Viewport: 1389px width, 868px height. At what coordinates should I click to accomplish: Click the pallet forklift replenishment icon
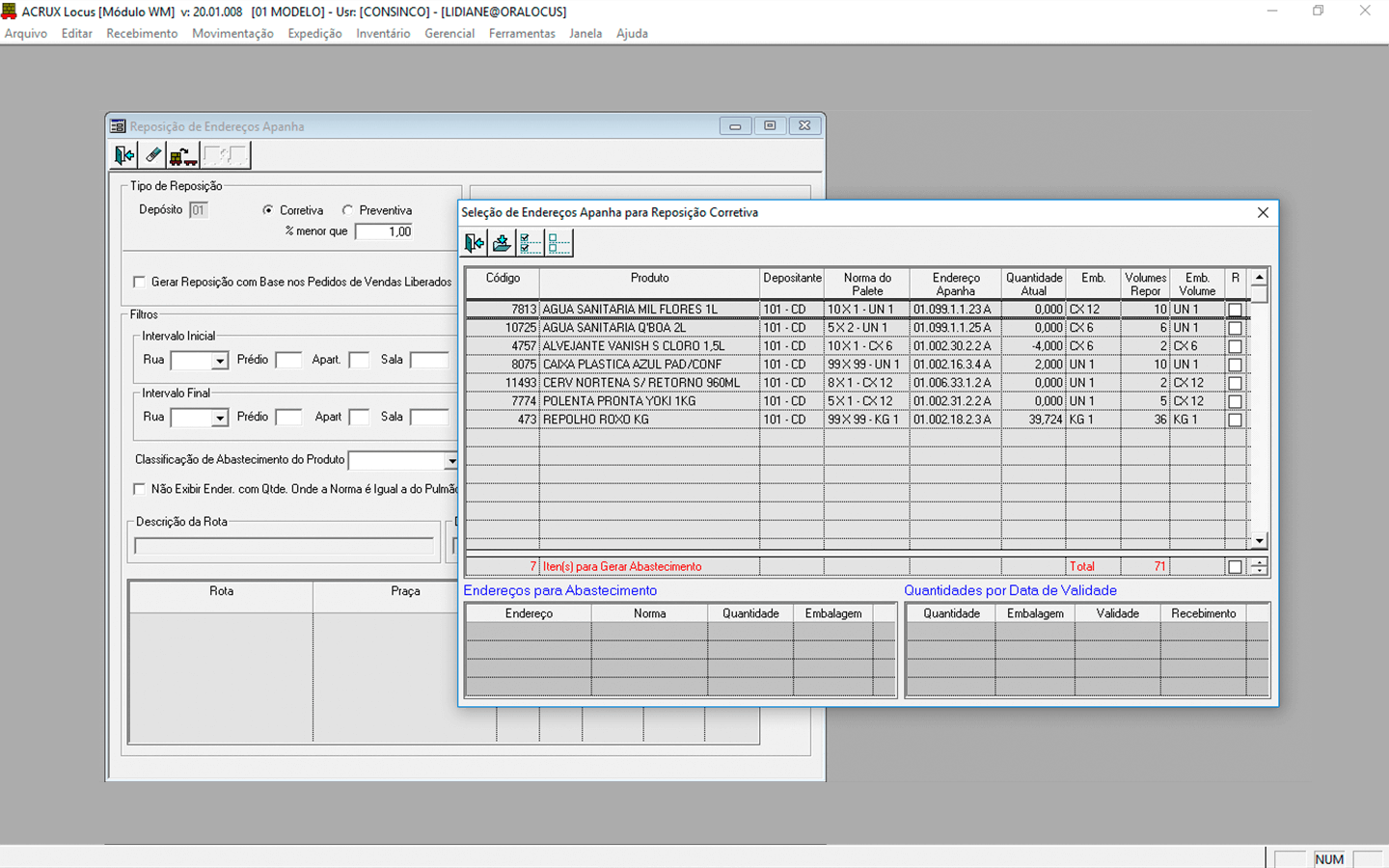point(182,155)
